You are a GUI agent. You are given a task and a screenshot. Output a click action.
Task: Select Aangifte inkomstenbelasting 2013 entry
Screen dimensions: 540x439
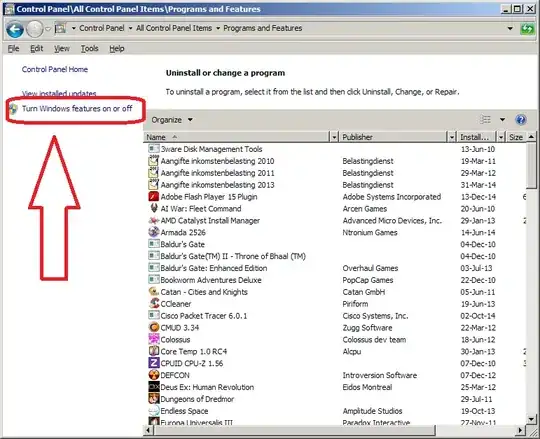[217, 185]
